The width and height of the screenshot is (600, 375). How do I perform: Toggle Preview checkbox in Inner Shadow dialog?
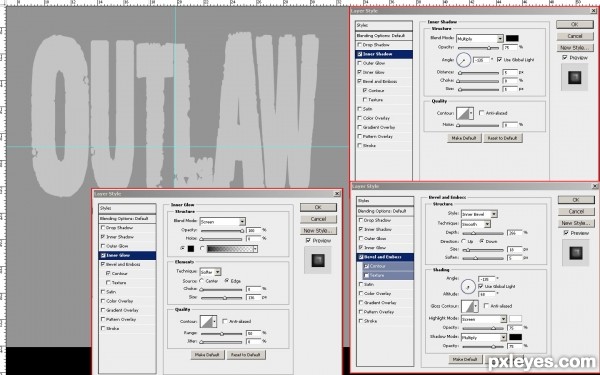point(565,57)
